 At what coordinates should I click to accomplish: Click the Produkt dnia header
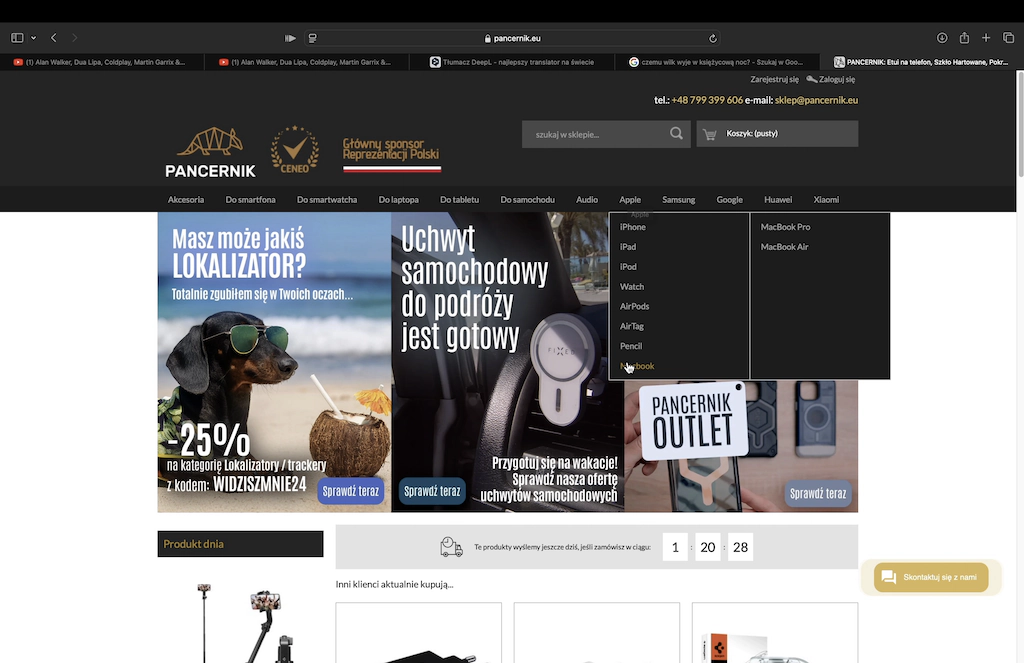(x=240, y=544)
